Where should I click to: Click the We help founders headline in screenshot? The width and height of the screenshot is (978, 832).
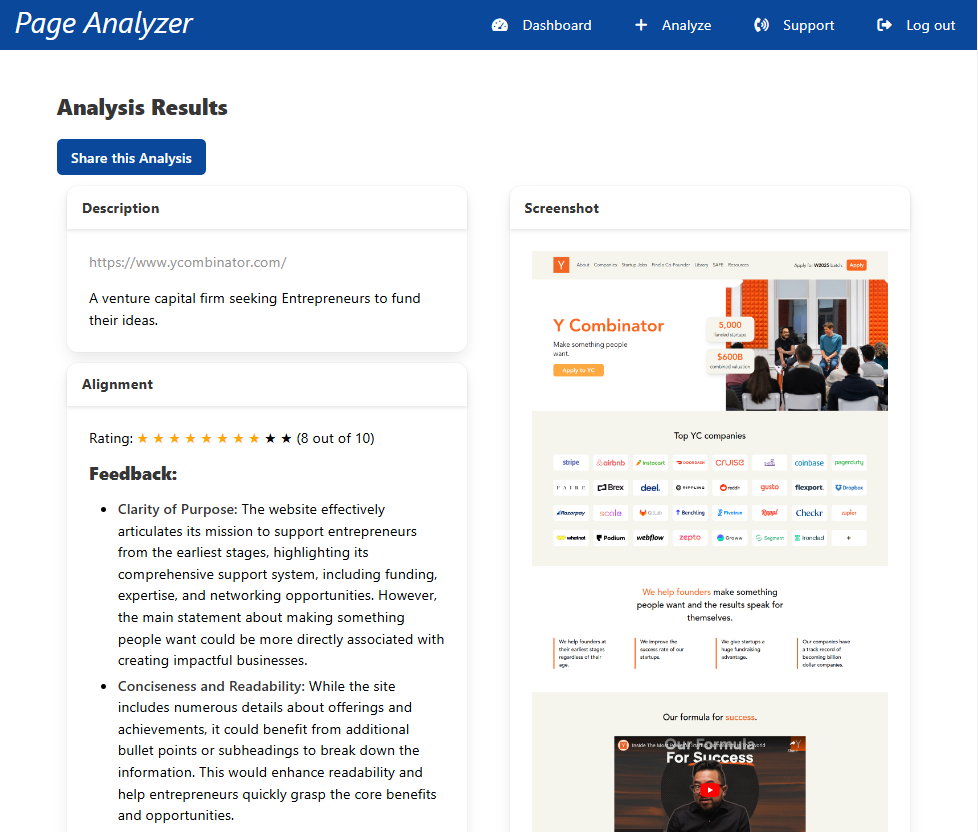(x=710, y=604)
